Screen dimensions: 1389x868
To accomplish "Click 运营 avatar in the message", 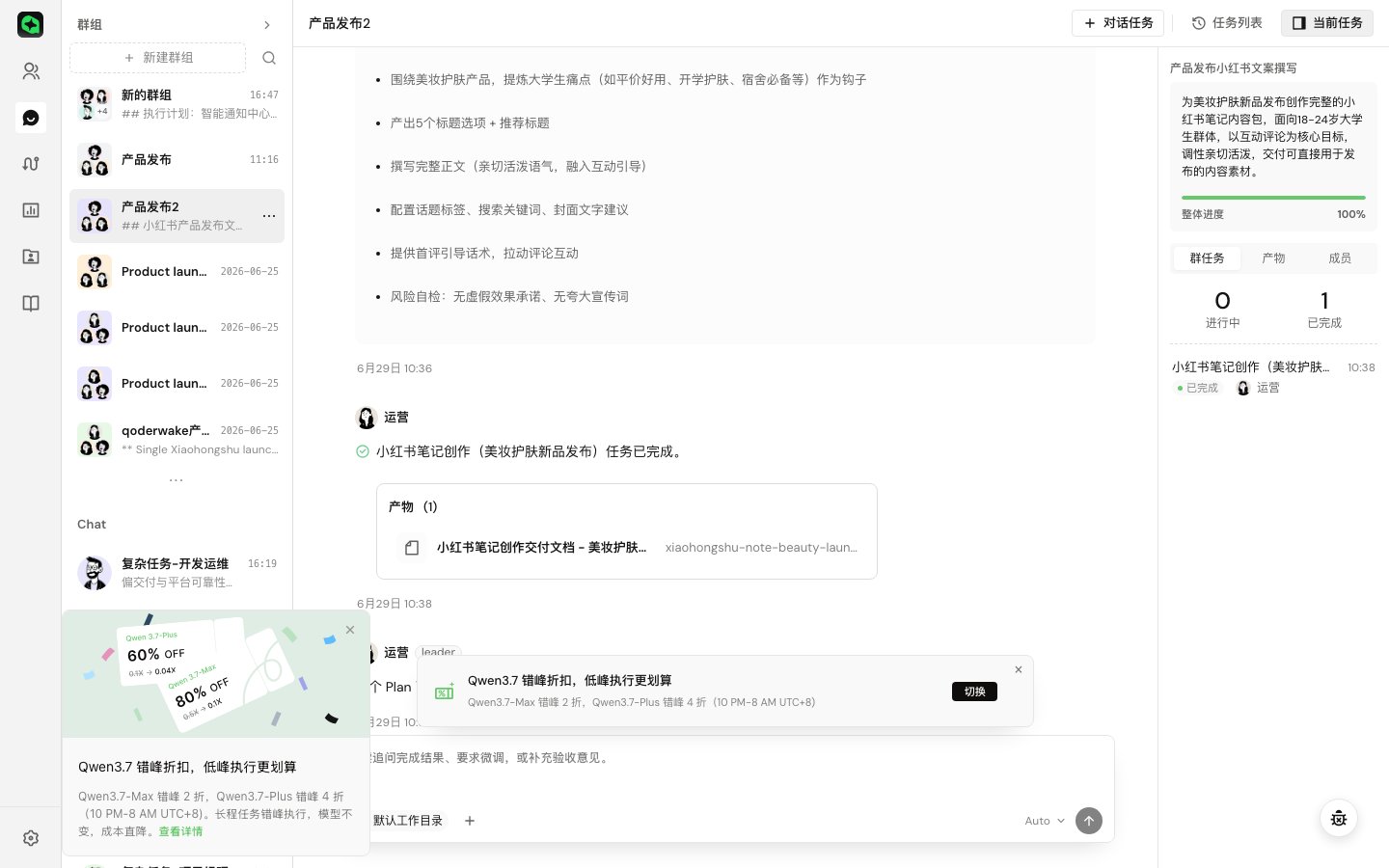I will point(367,418).
